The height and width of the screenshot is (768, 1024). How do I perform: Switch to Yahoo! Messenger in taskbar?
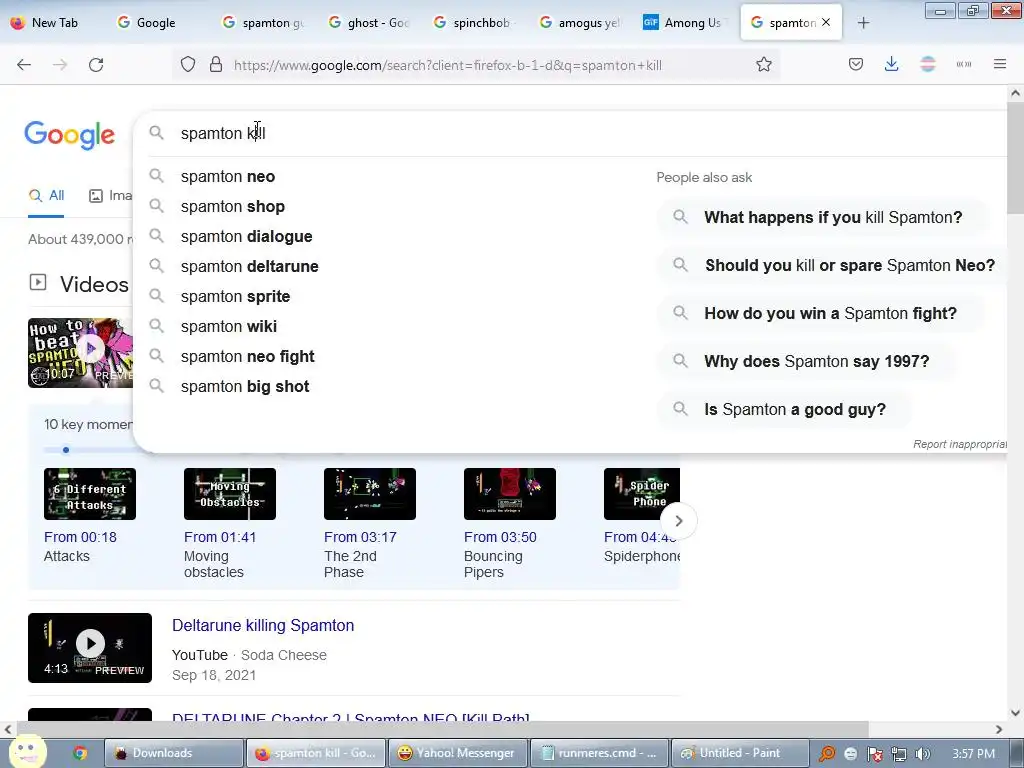pos(456,753)
